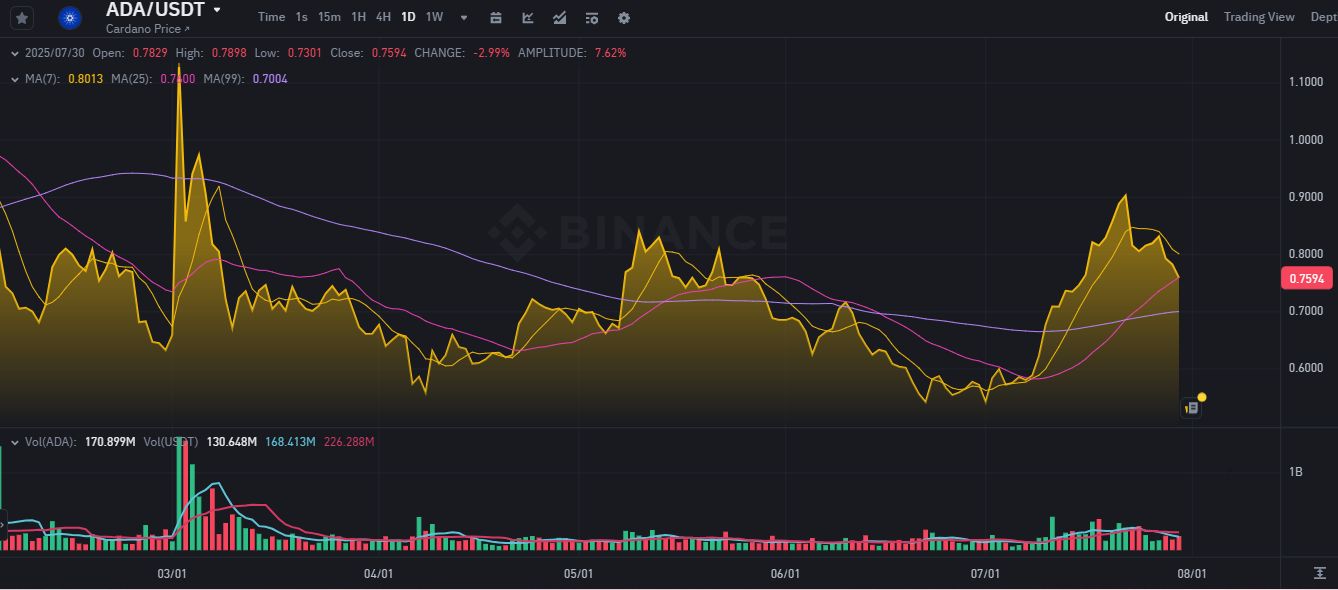Select the 15m interval
The image size is (1338, 590).
329,17
